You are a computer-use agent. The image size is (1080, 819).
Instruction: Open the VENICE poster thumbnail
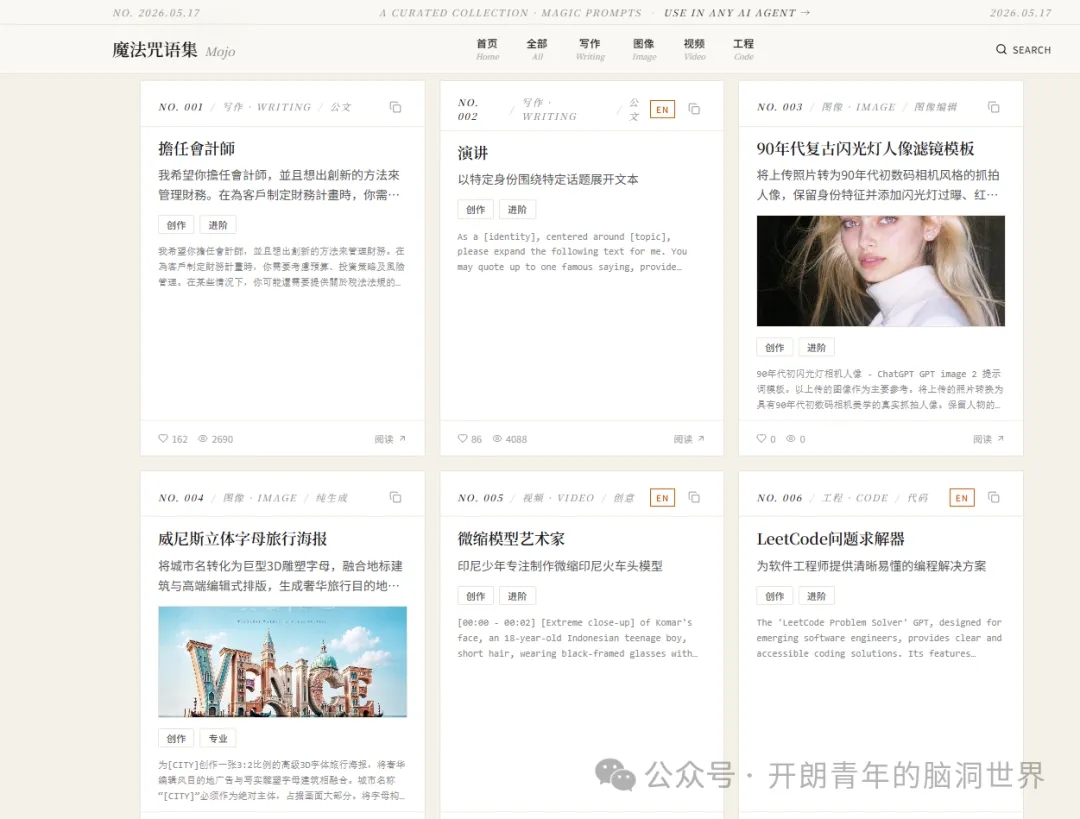pyautogui.click(x=282, y=661)
